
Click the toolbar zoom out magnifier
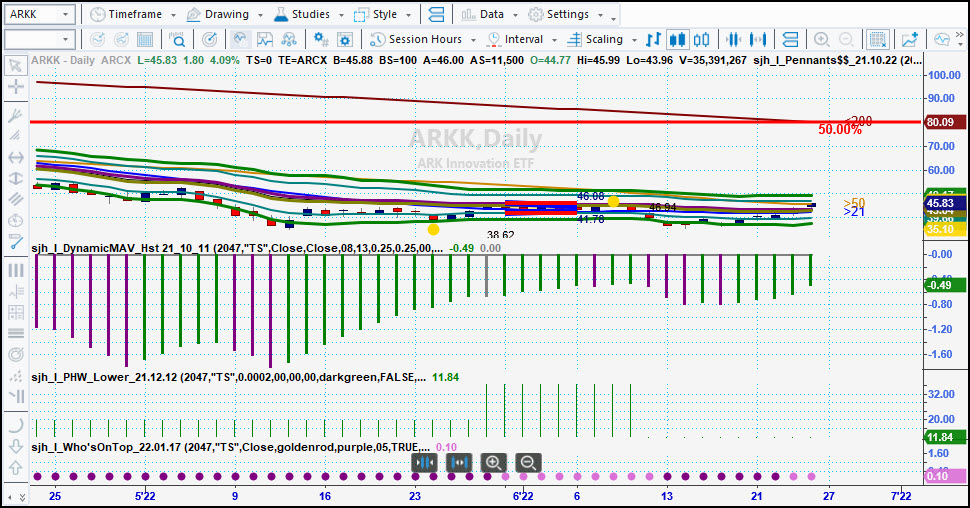click(846, 40)
